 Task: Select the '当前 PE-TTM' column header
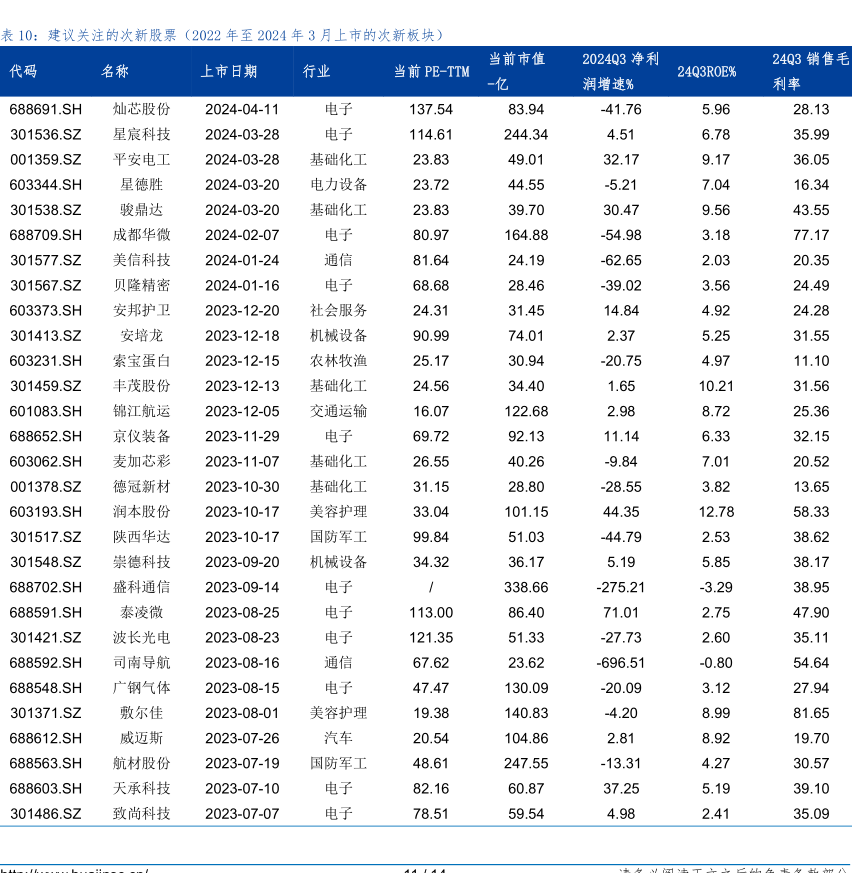click(x=432, y=71)
